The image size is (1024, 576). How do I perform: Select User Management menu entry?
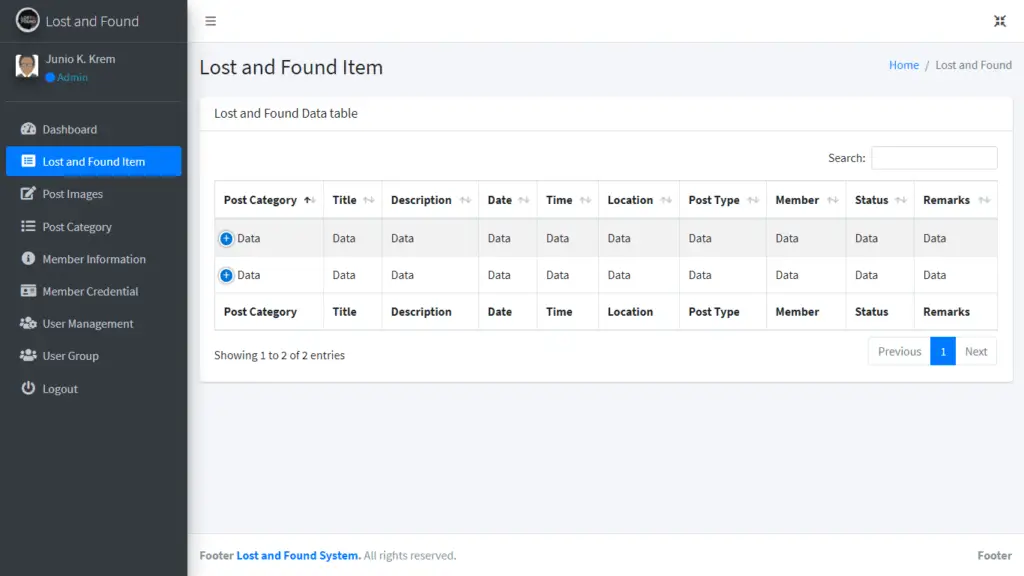point(93,323)
